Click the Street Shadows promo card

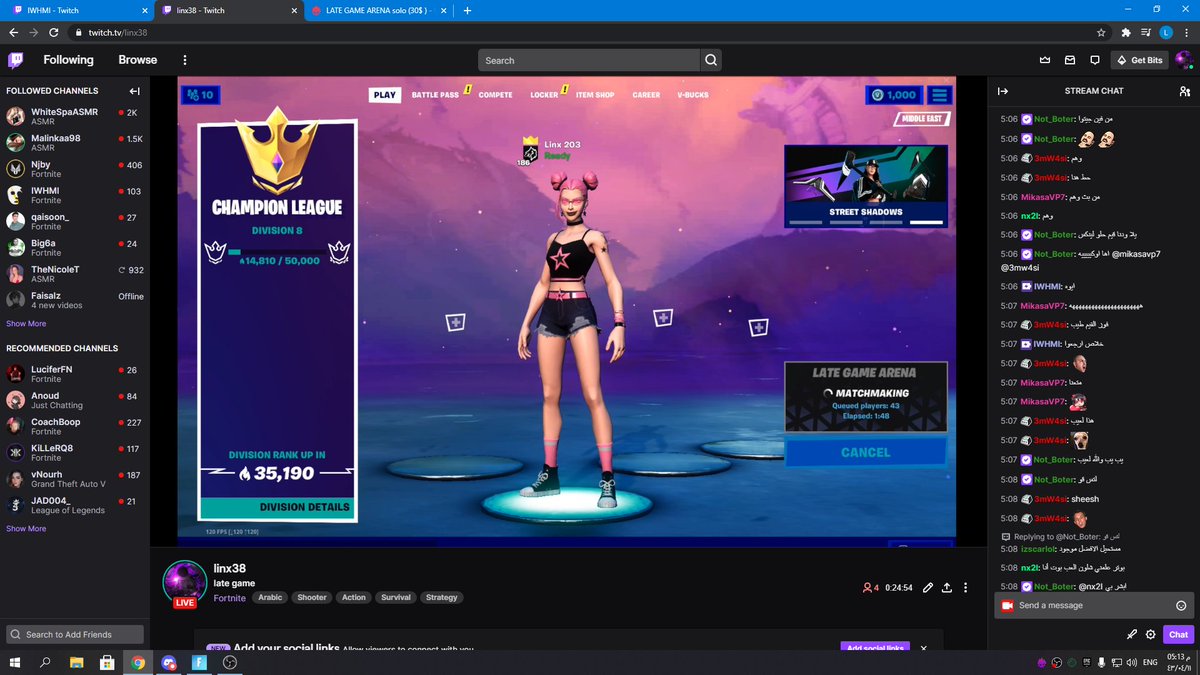(x=865, y=186)
